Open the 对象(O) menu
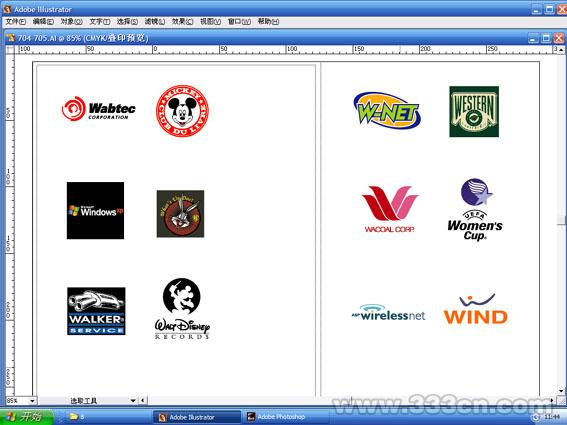The height and width of the screenshot is (425, 567). (x=71, y=22)
